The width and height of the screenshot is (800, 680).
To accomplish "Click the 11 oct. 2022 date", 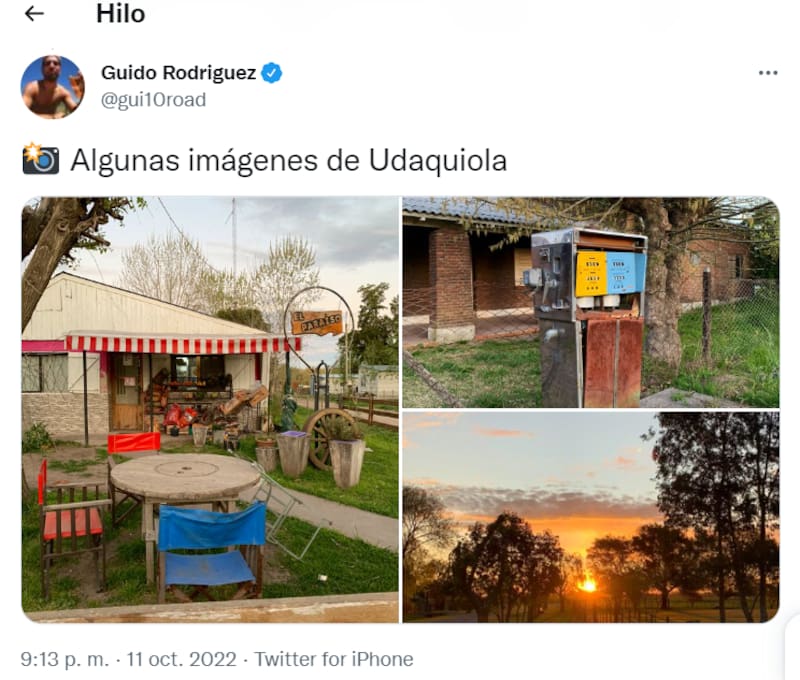I will point(182,659).
